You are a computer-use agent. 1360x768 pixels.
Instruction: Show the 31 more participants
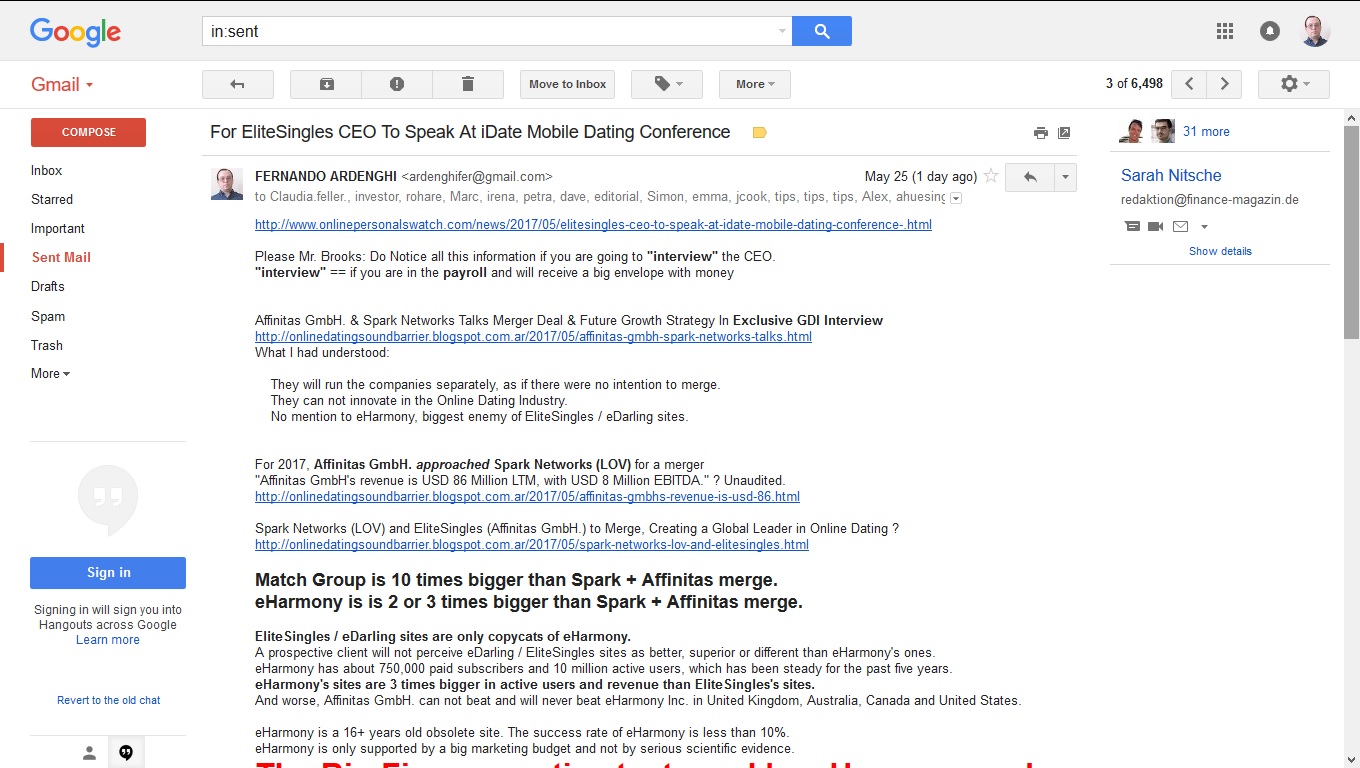(1206, 131)
